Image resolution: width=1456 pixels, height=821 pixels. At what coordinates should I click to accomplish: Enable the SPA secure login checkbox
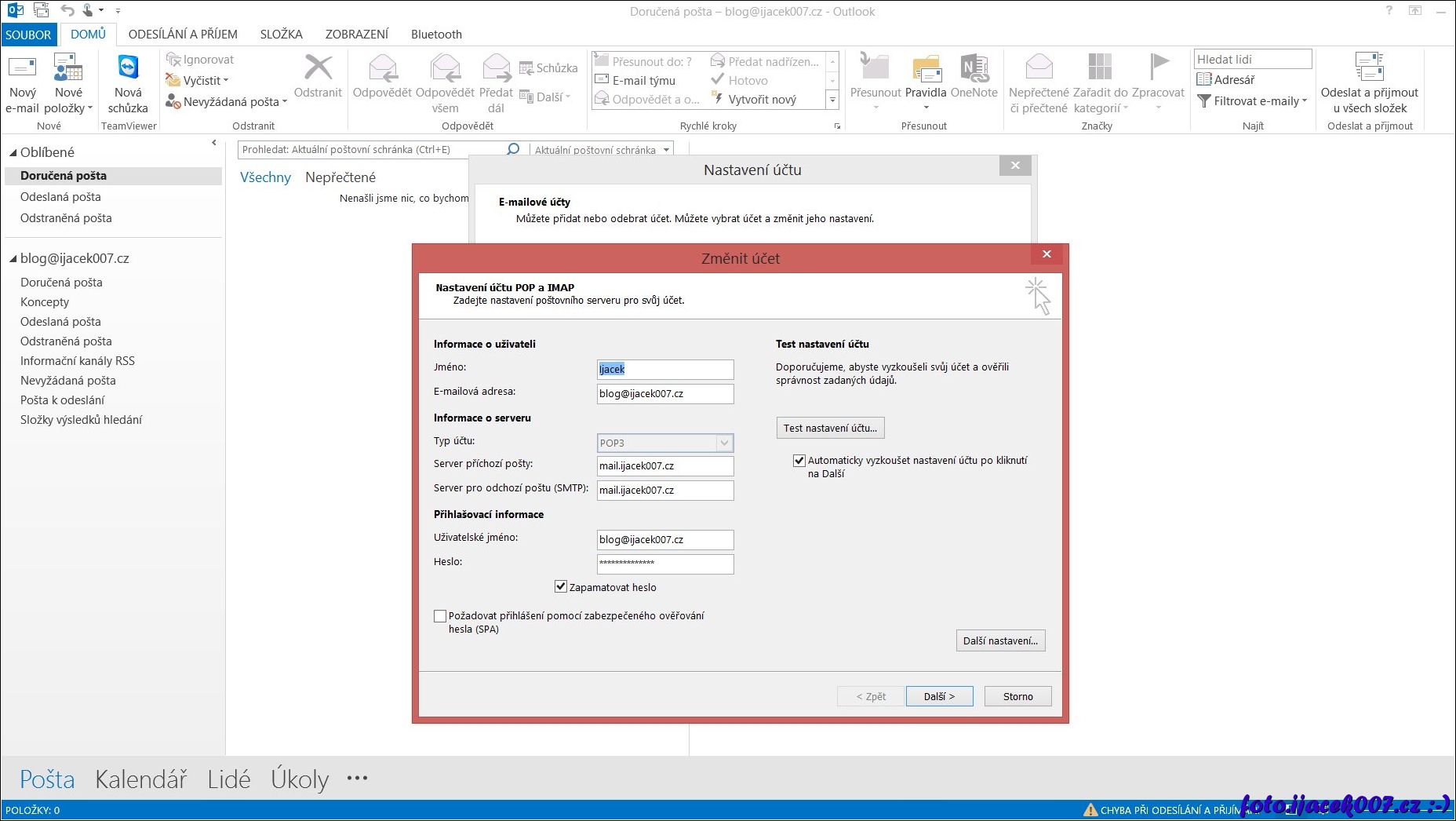pos(440,616)
